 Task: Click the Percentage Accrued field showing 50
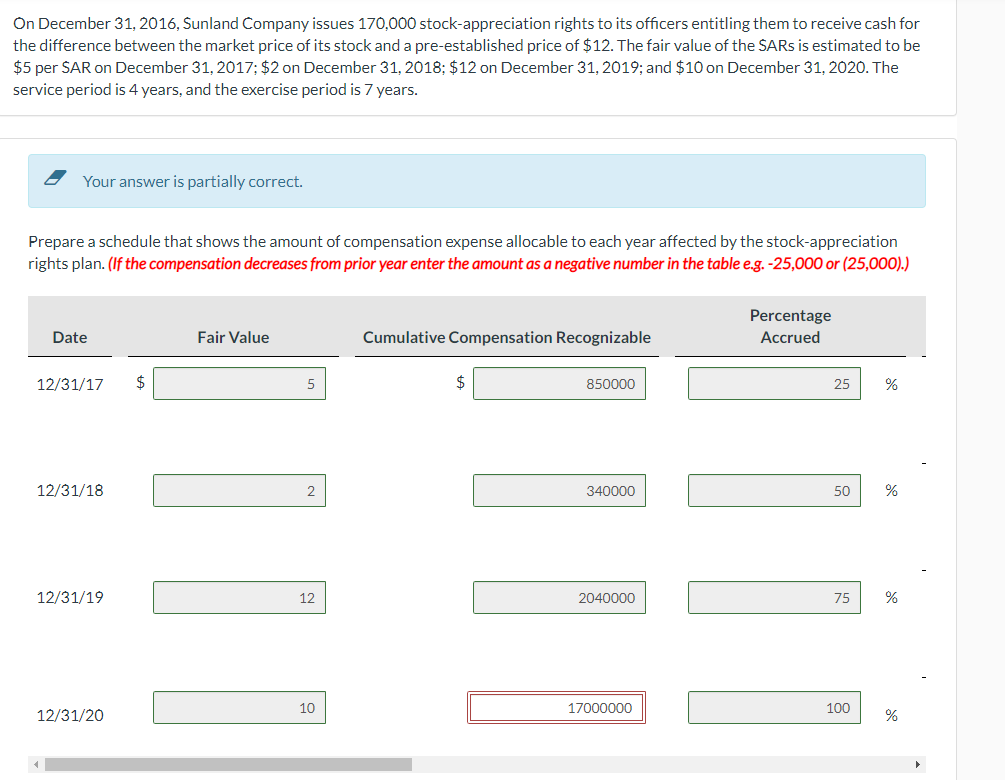click(x=774, y=490)
